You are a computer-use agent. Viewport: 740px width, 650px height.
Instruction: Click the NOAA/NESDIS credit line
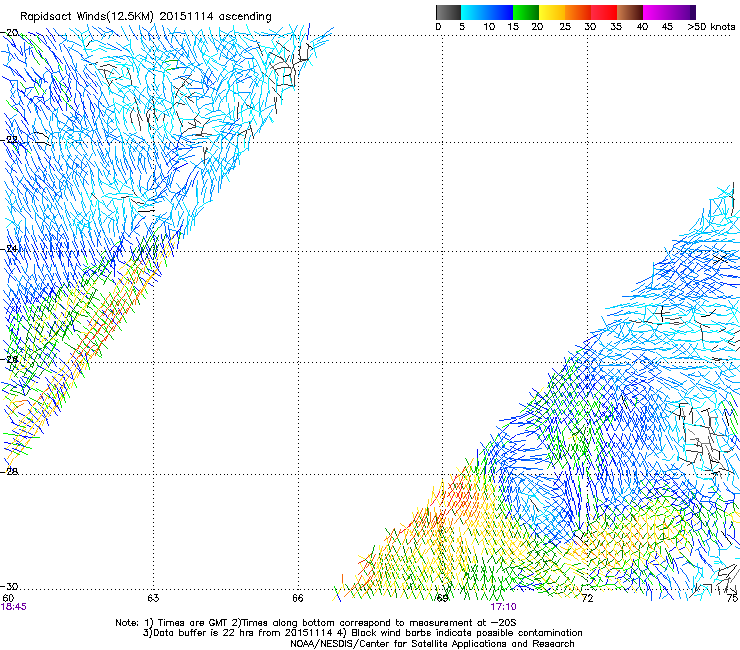pos(432,644)
